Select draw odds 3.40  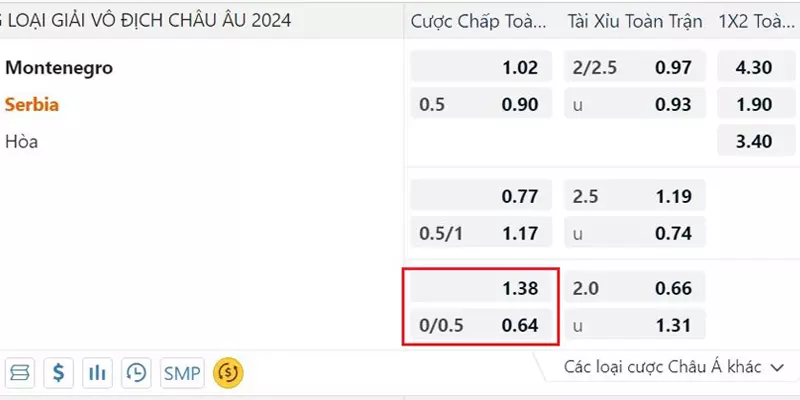coord(754,140)
